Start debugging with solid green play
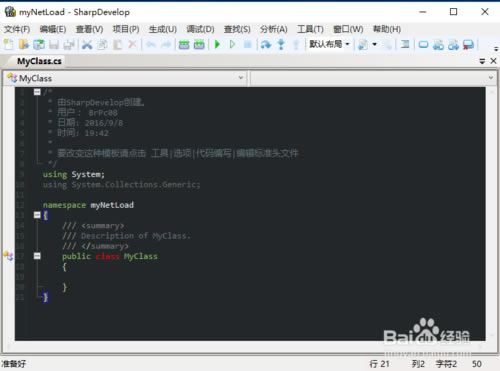This screenshot has height=371, width=500. click(217, 44)
